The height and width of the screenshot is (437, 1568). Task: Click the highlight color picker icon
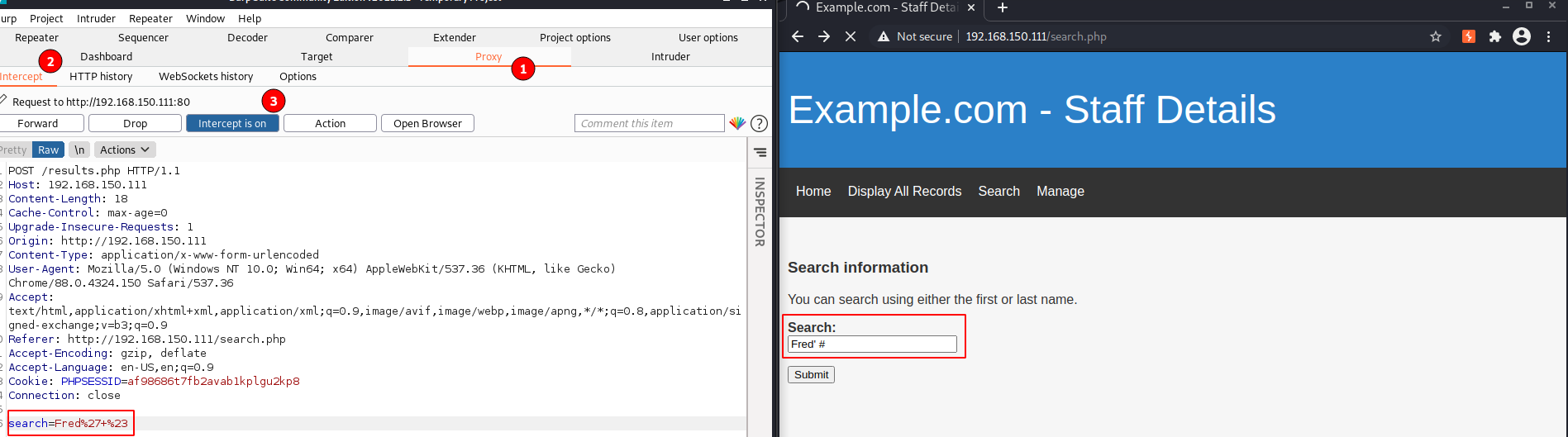pyautogui.click(x=736, y=123)
